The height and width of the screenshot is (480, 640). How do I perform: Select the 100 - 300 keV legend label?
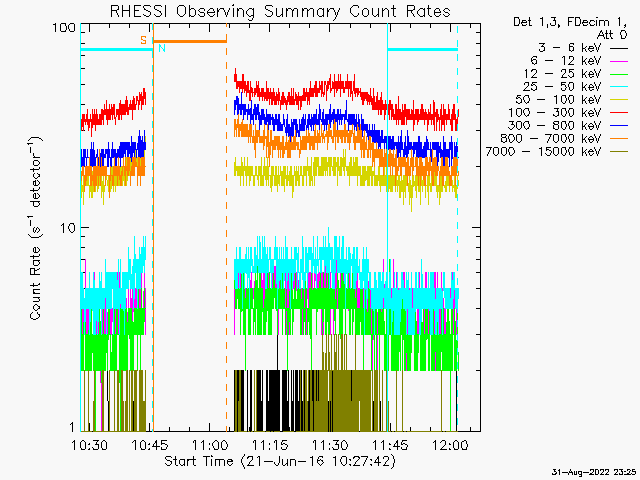tap(555, 113)
